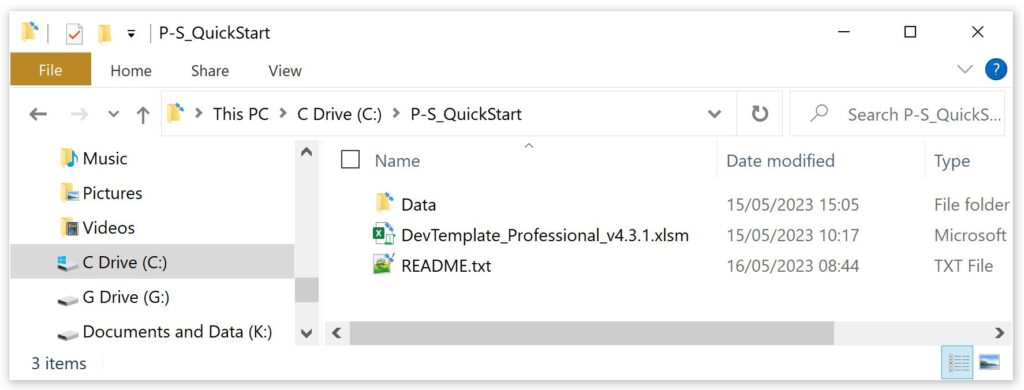Image resolution: width=1024 pixels, height=390 pixels.
Task: Open the File menu tab
Action: click(x=50, y=70)
